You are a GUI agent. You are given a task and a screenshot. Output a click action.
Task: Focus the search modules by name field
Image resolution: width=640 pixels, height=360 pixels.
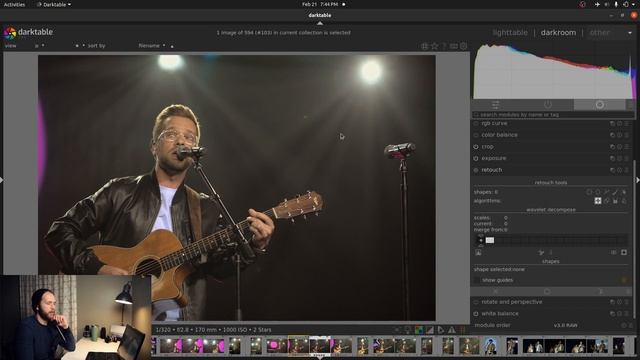(x=553, y=115)
